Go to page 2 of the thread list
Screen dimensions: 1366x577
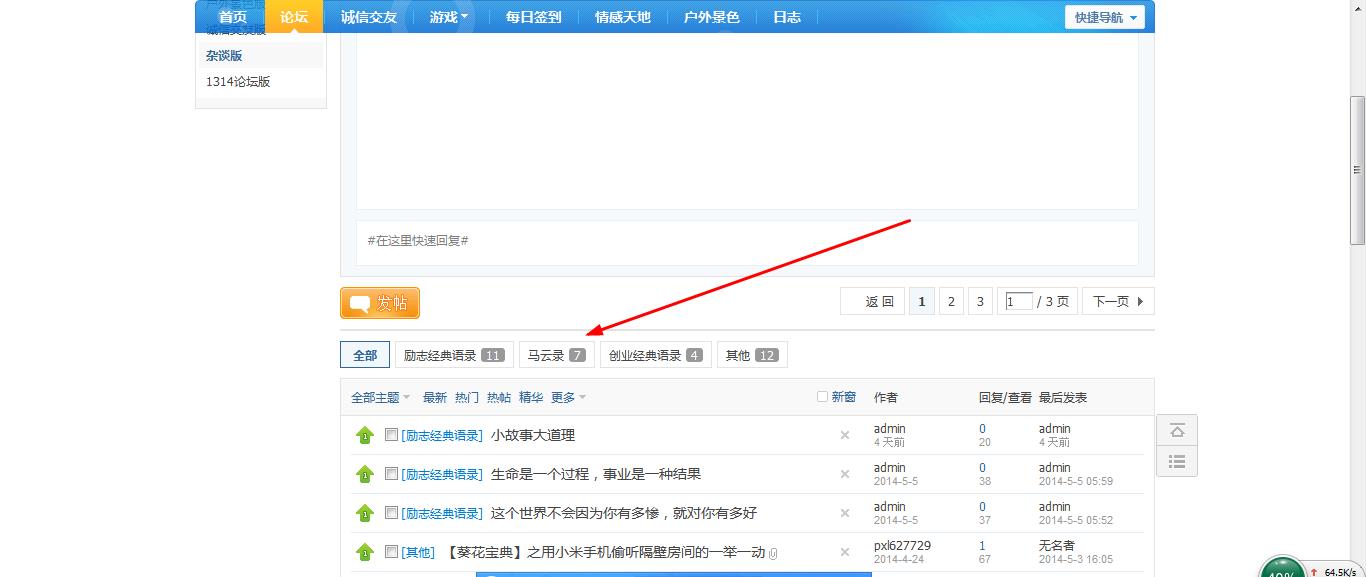pos(951,301)
